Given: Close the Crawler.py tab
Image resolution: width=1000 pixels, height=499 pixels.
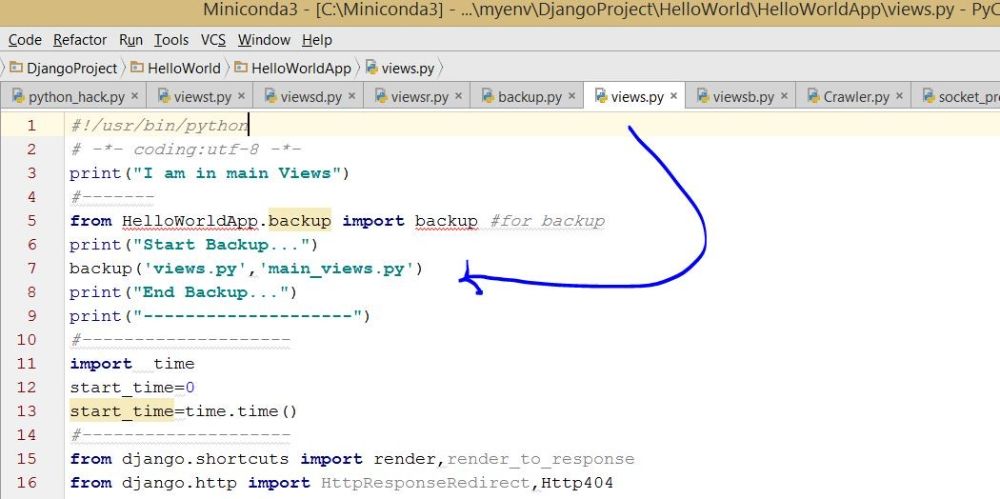Looking at the screenshot, I should (x=899, y=96).
